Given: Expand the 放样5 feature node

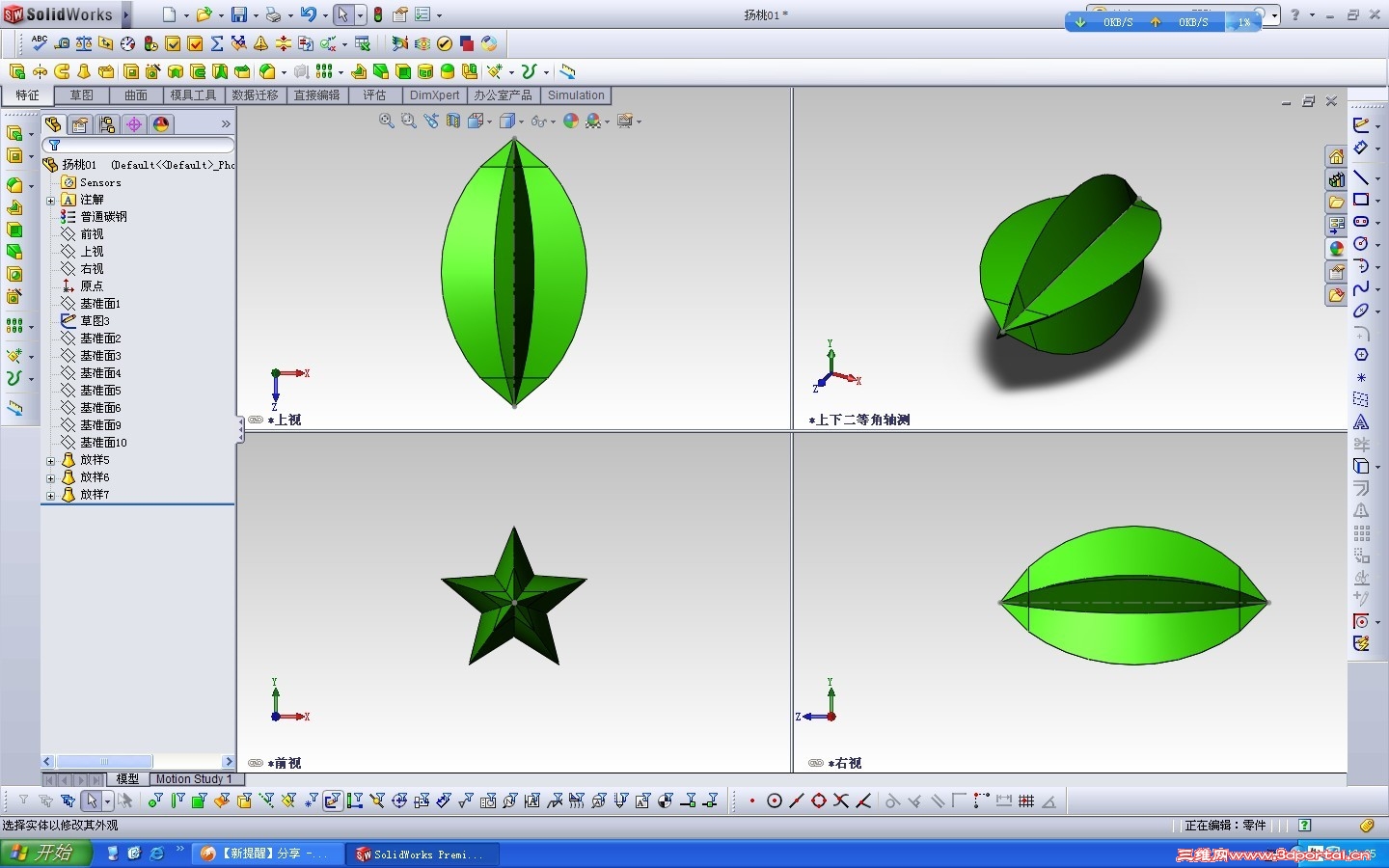Looking at the screenshot, I should click(x=50, y=460).
